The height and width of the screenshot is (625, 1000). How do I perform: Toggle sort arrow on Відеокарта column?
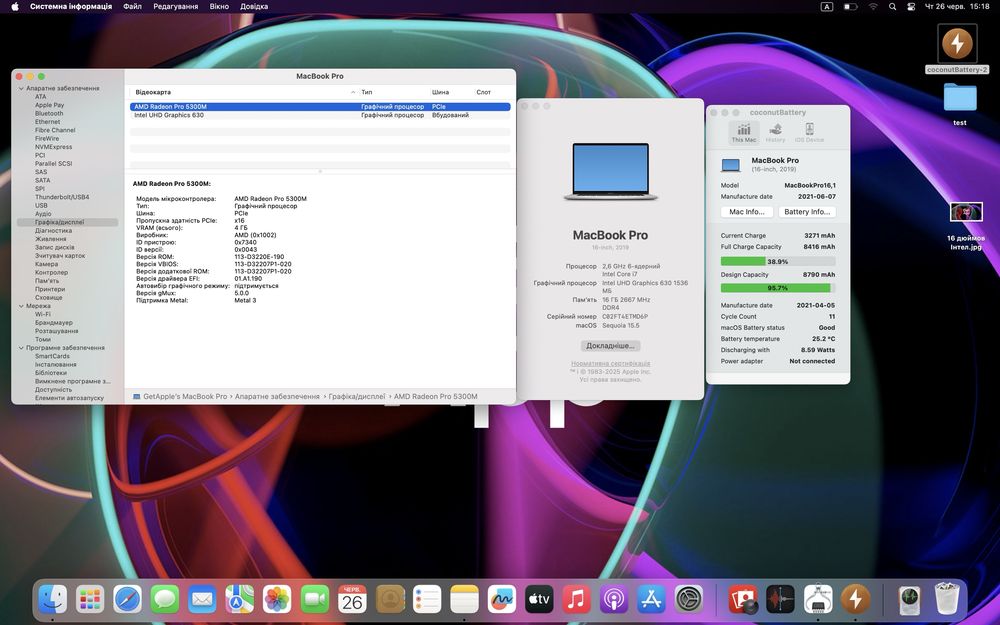[x=353, y=92]
